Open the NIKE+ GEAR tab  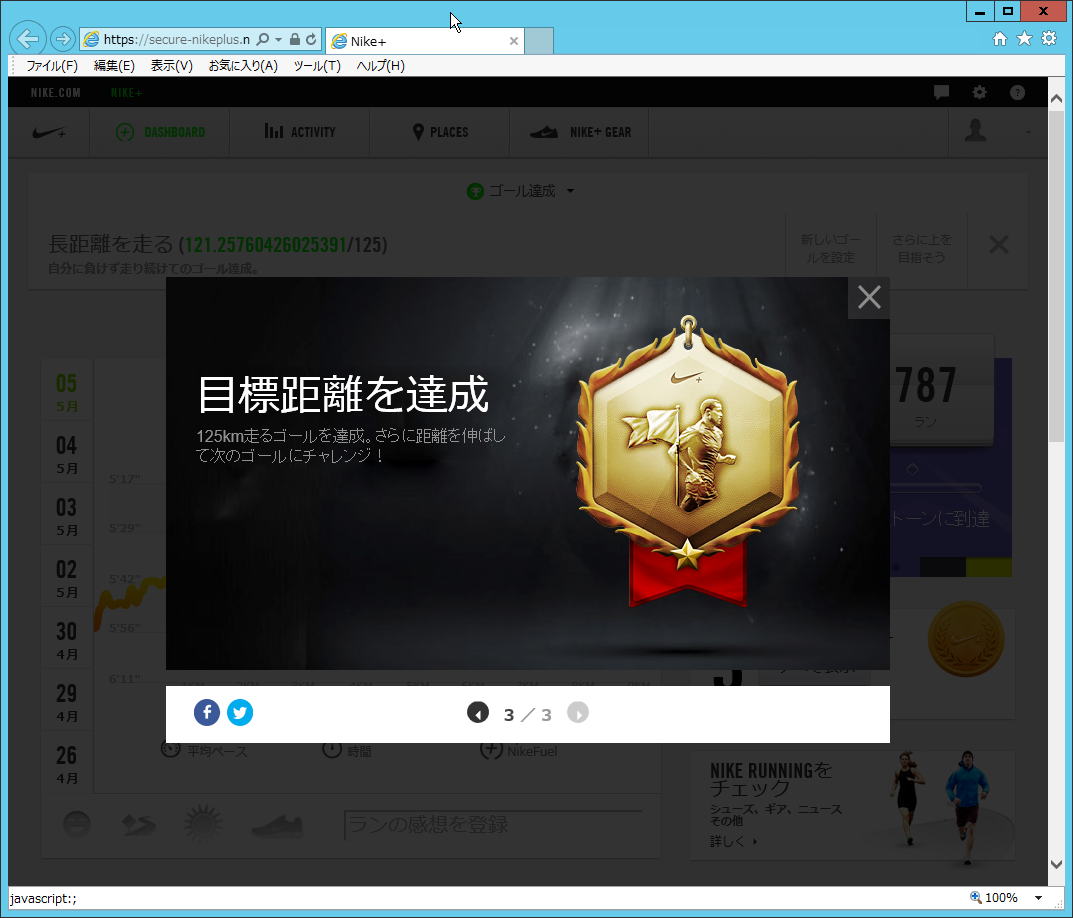point(580,132)
